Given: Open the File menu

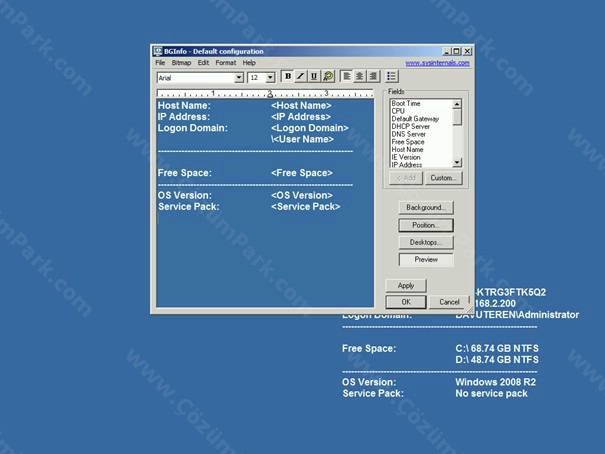Looking at the screenshot, I should [x=160, y=63].
